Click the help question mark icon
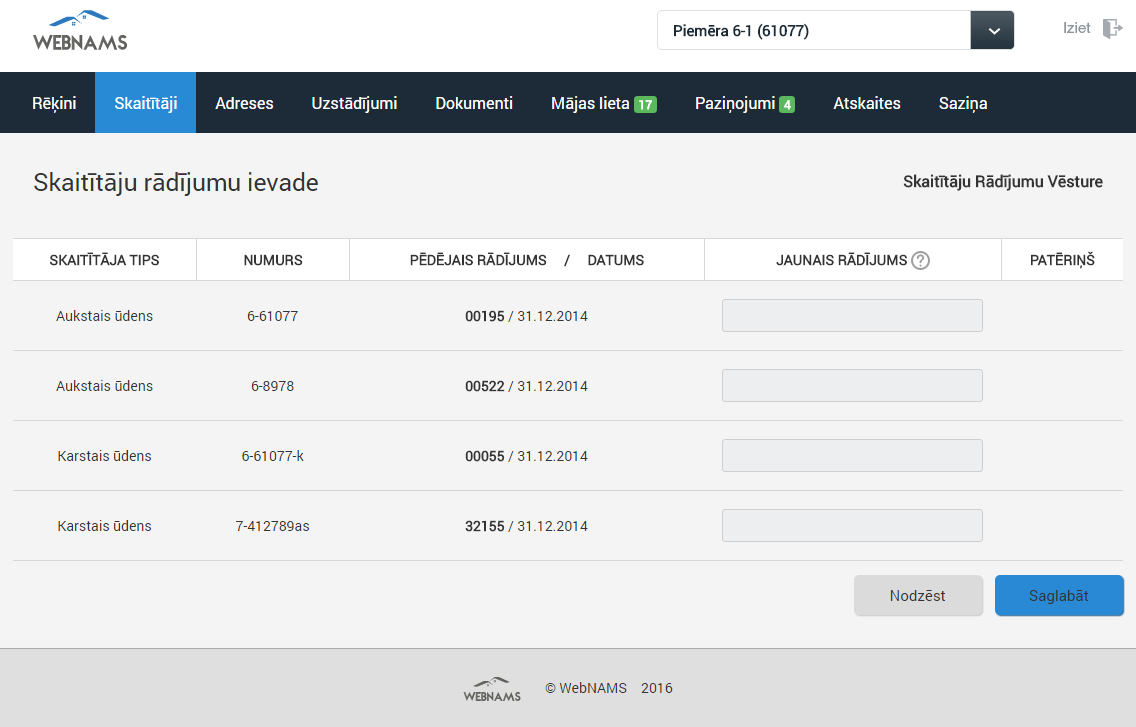Image resolution: width=1136 pixels, height=727 pixels. pos(921,260)
